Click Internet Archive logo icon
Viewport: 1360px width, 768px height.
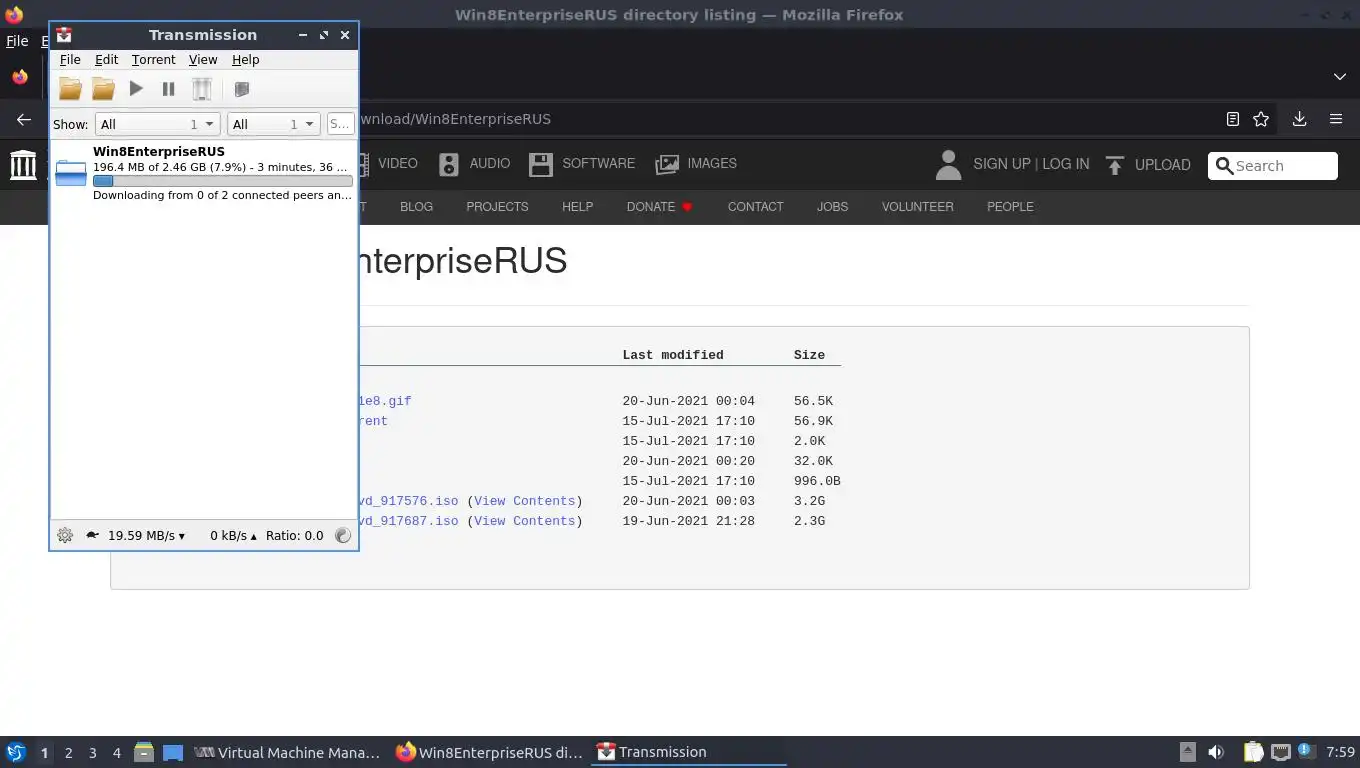pyautogui.click(x=23, y=164)
